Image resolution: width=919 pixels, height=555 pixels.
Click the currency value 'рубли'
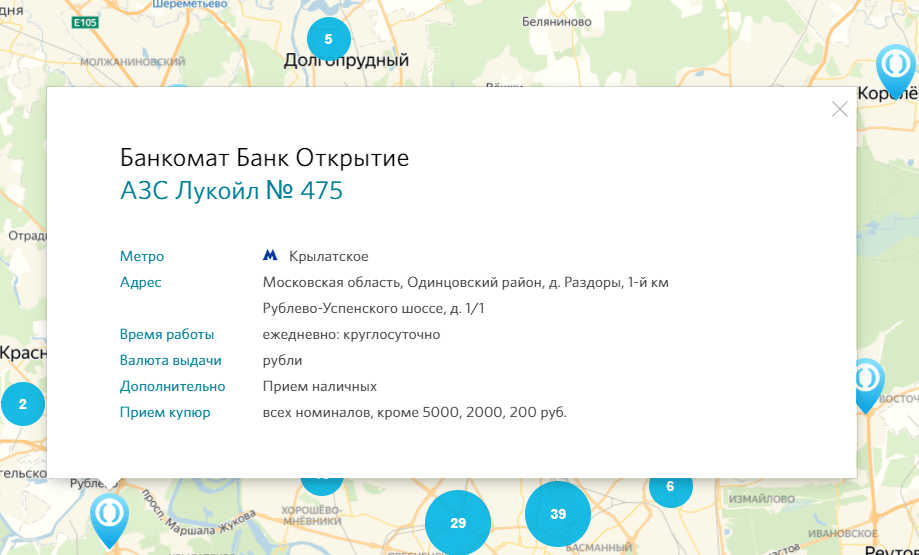pos(282,360)
